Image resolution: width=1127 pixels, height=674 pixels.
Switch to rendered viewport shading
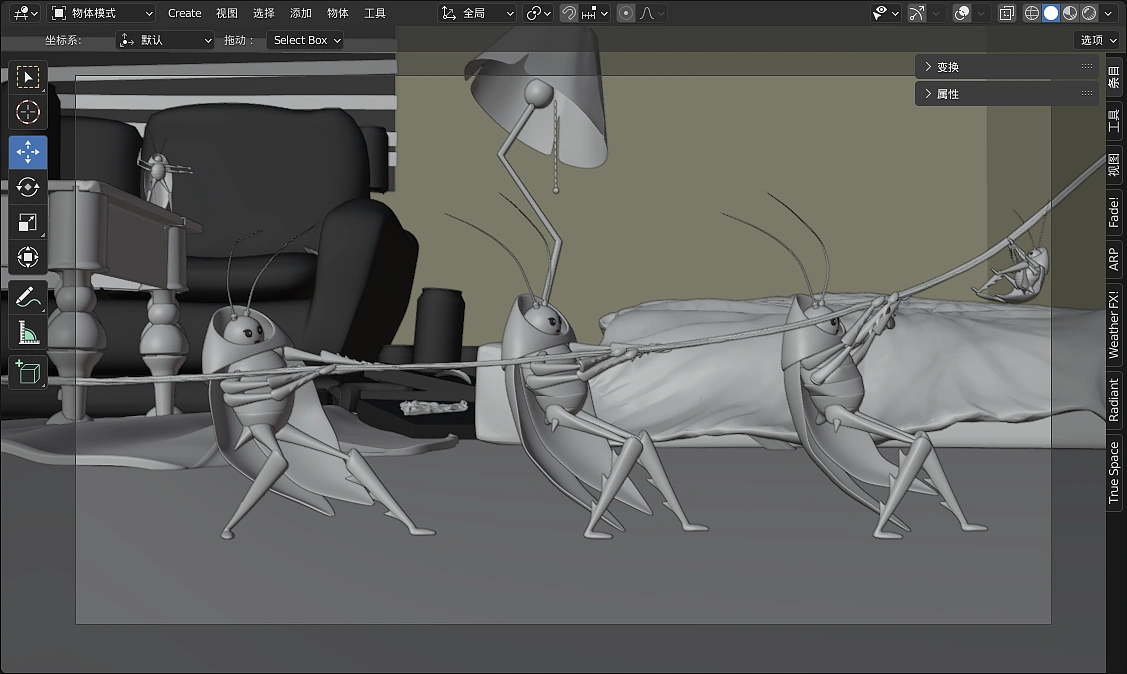pos(1089,13)
